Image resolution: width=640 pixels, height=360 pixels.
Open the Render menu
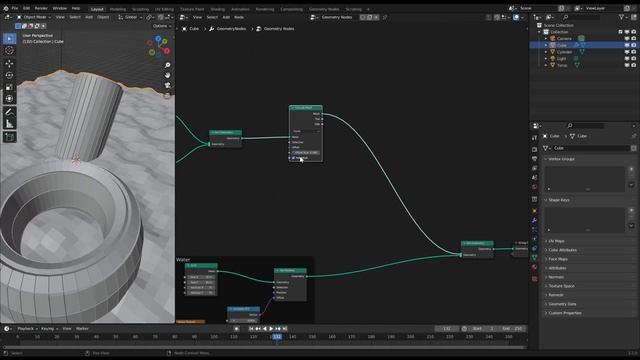point(41,8)
